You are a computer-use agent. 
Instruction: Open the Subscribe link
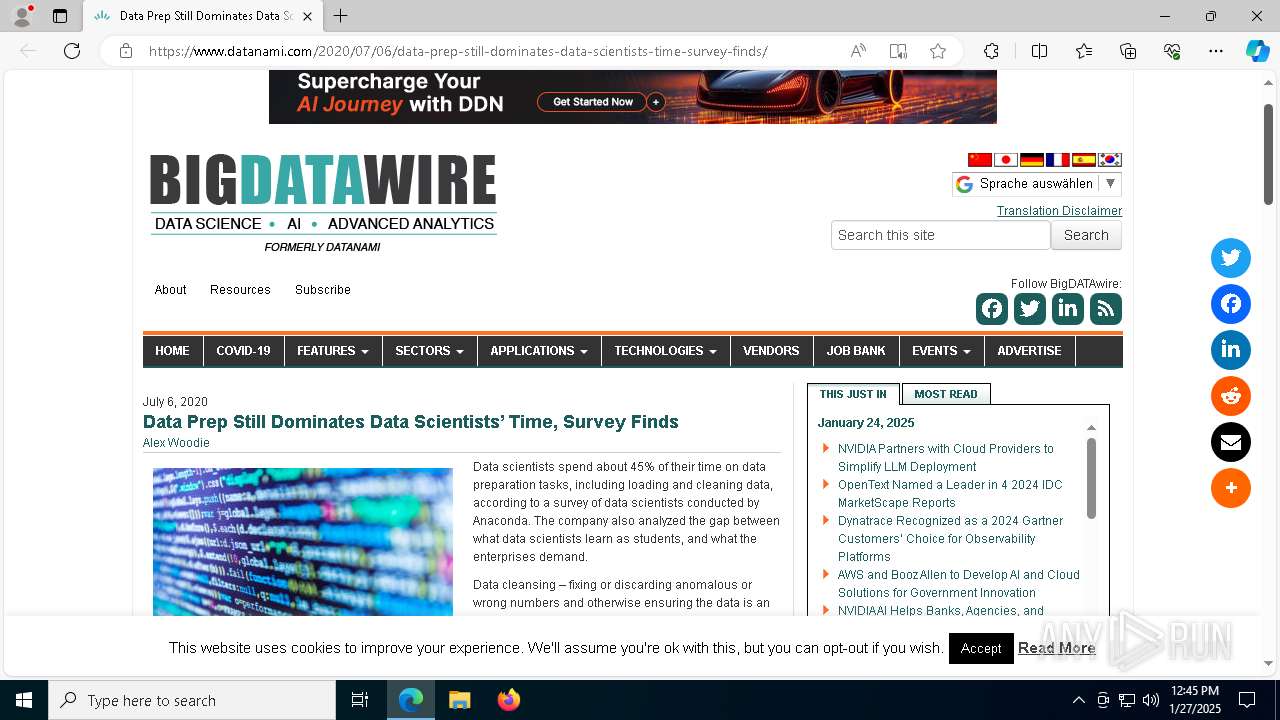[x=323, y=290]
